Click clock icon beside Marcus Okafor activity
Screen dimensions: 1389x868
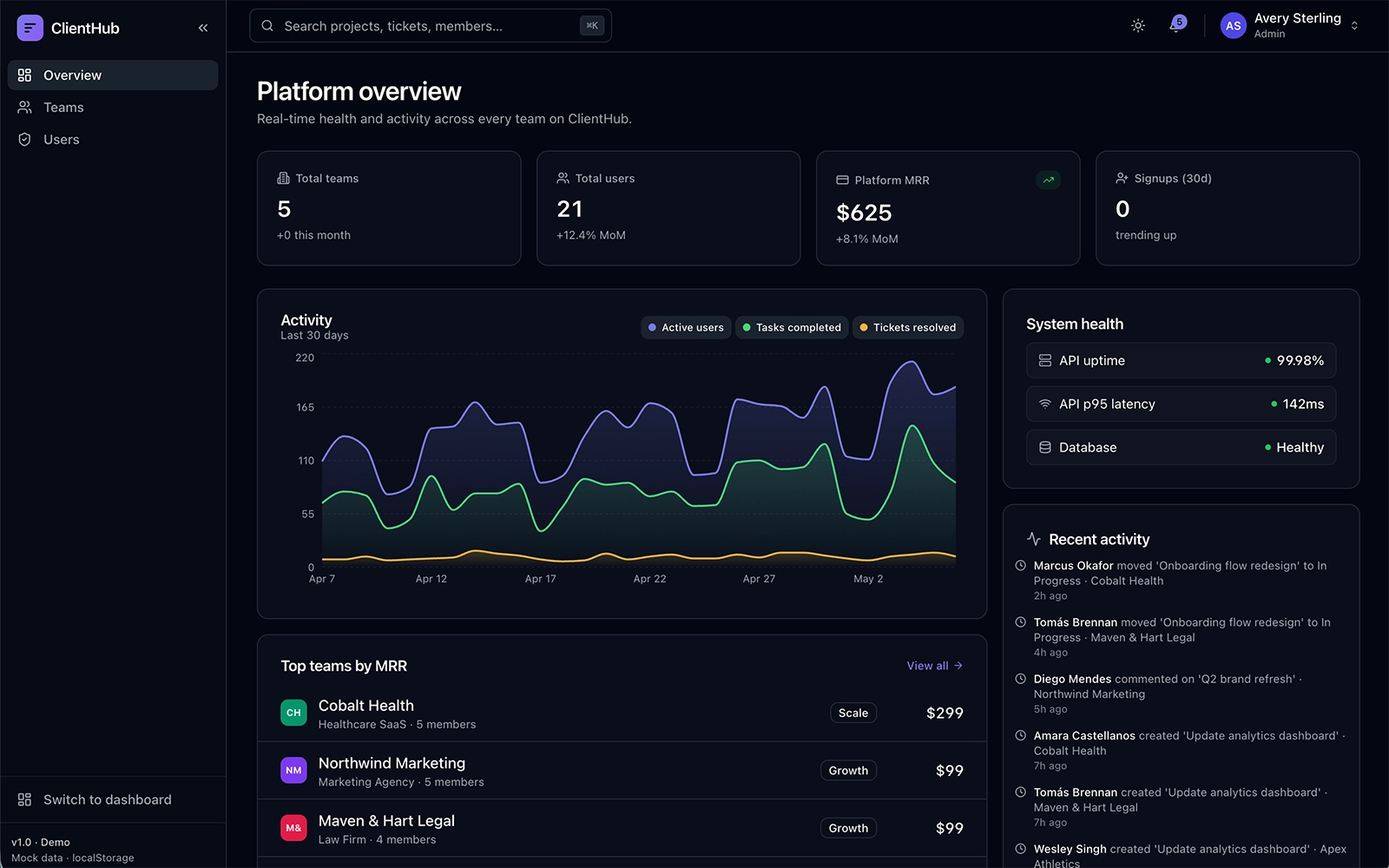click(1021, 565)
